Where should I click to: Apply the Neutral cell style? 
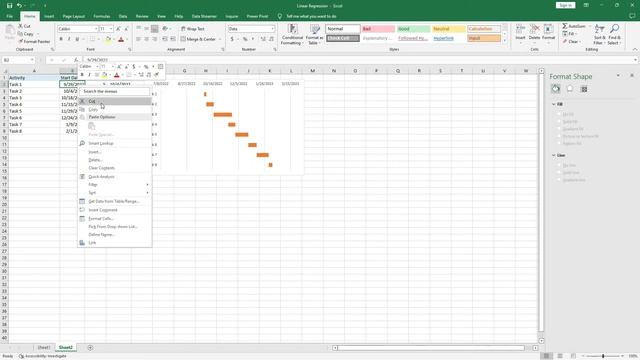pos(449,29)
